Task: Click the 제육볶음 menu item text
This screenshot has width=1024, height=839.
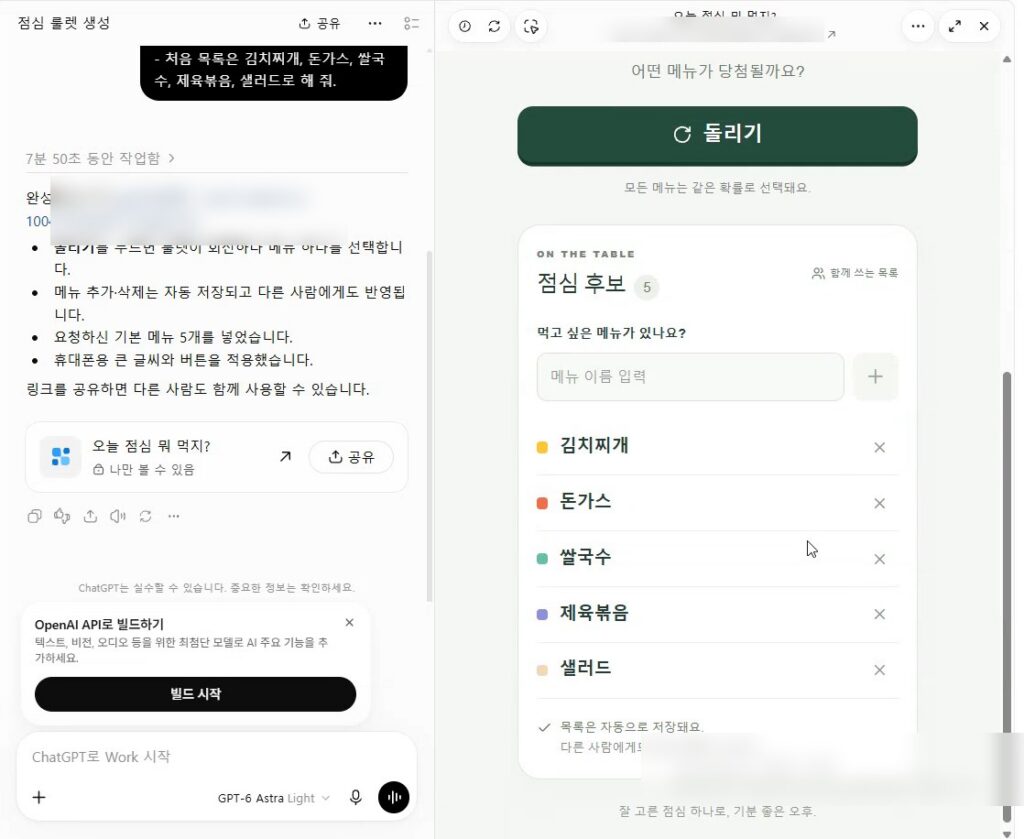Action: 594,612
